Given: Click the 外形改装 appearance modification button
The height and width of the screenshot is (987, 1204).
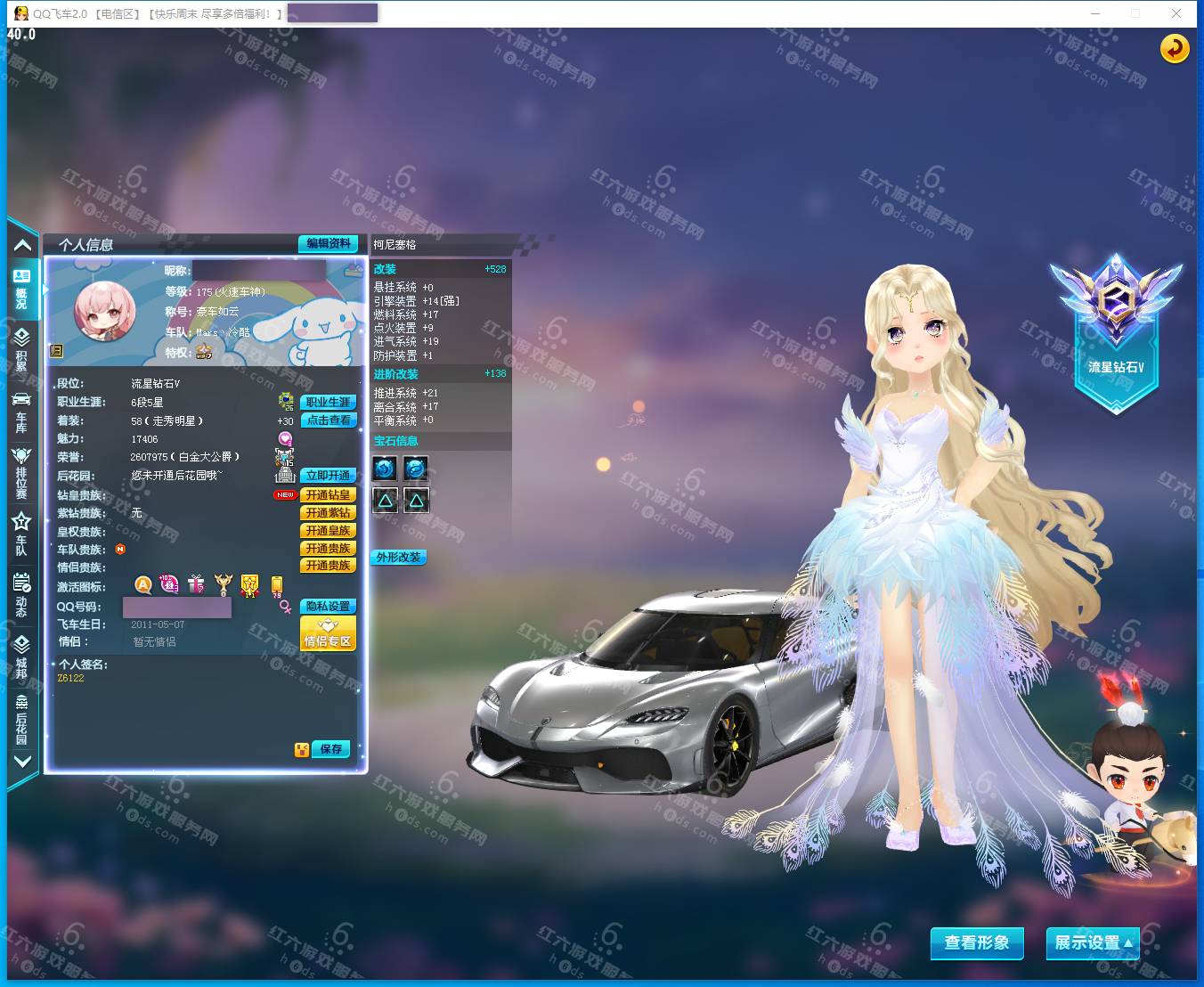Looking at the screenshot, I should [398, 557].
